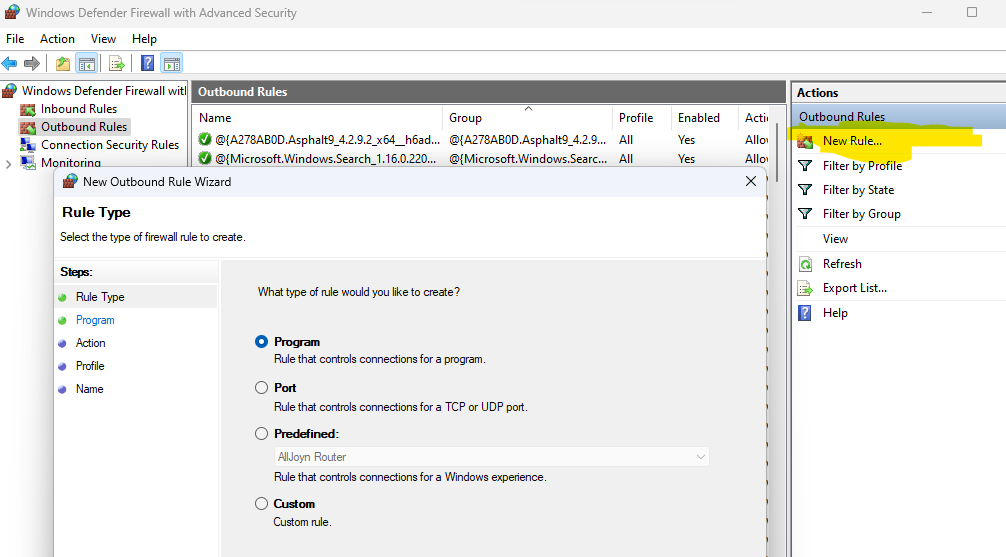Viewport: 1006px width, 557px height.
Task: Click the Help icon in Actions pane
Action: coord(805,313)
